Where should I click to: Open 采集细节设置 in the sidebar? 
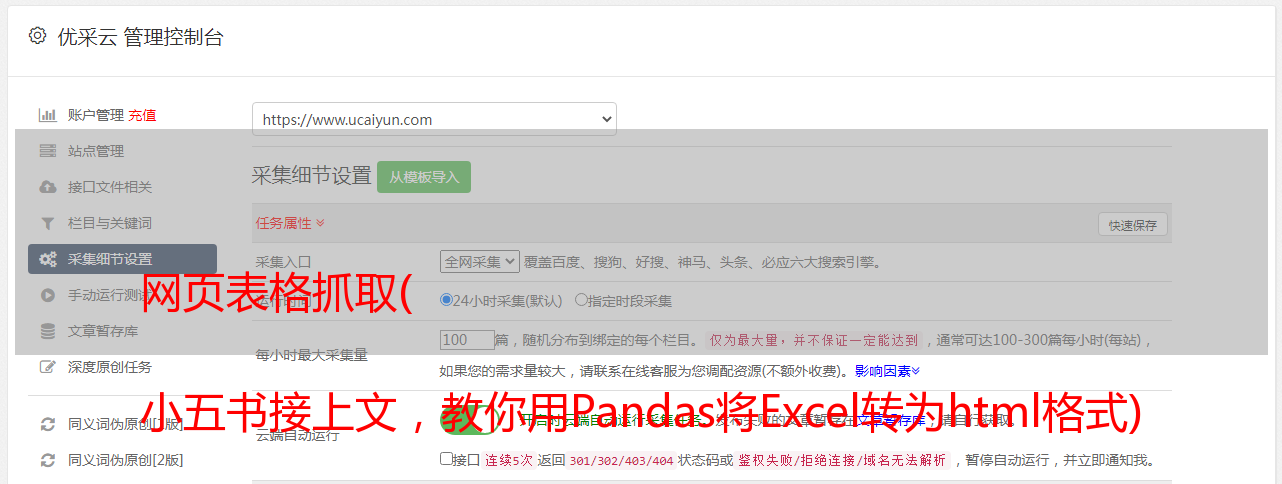(x=122, y=259)
